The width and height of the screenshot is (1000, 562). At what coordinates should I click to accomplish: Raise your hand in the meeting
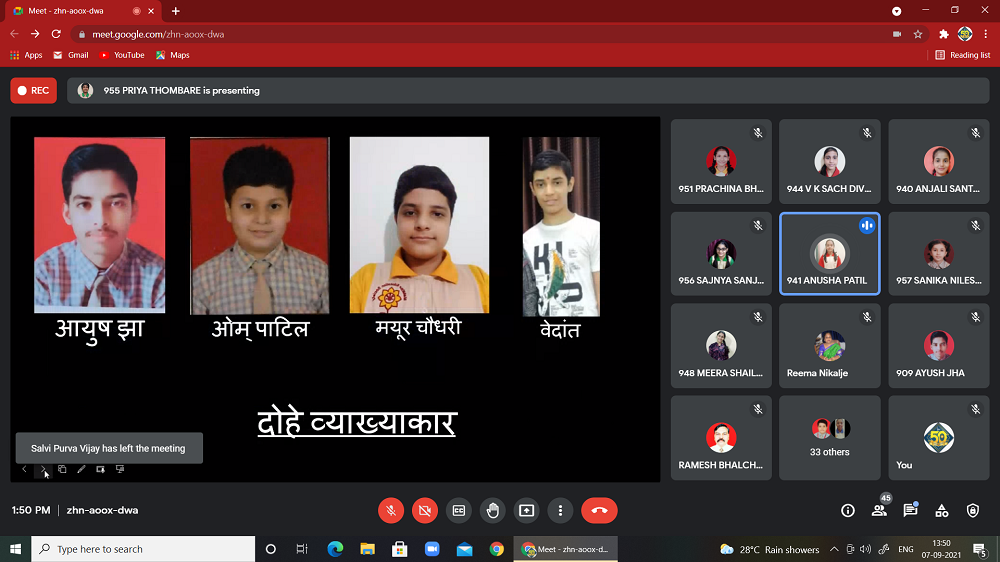pyautogui.click(x=493, y=510)
